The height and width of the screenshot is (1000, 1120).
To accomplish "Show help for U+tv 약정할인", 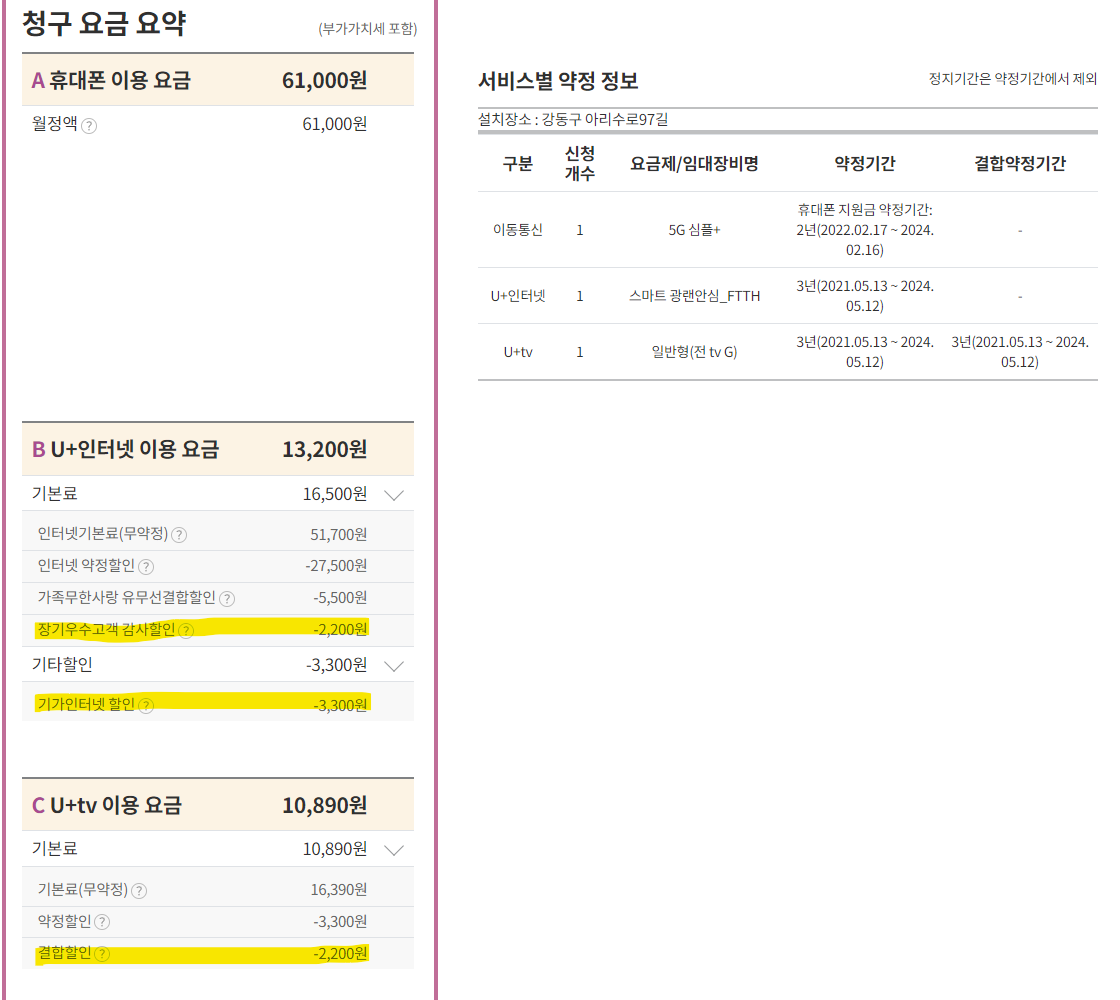I will coord(102,922).
